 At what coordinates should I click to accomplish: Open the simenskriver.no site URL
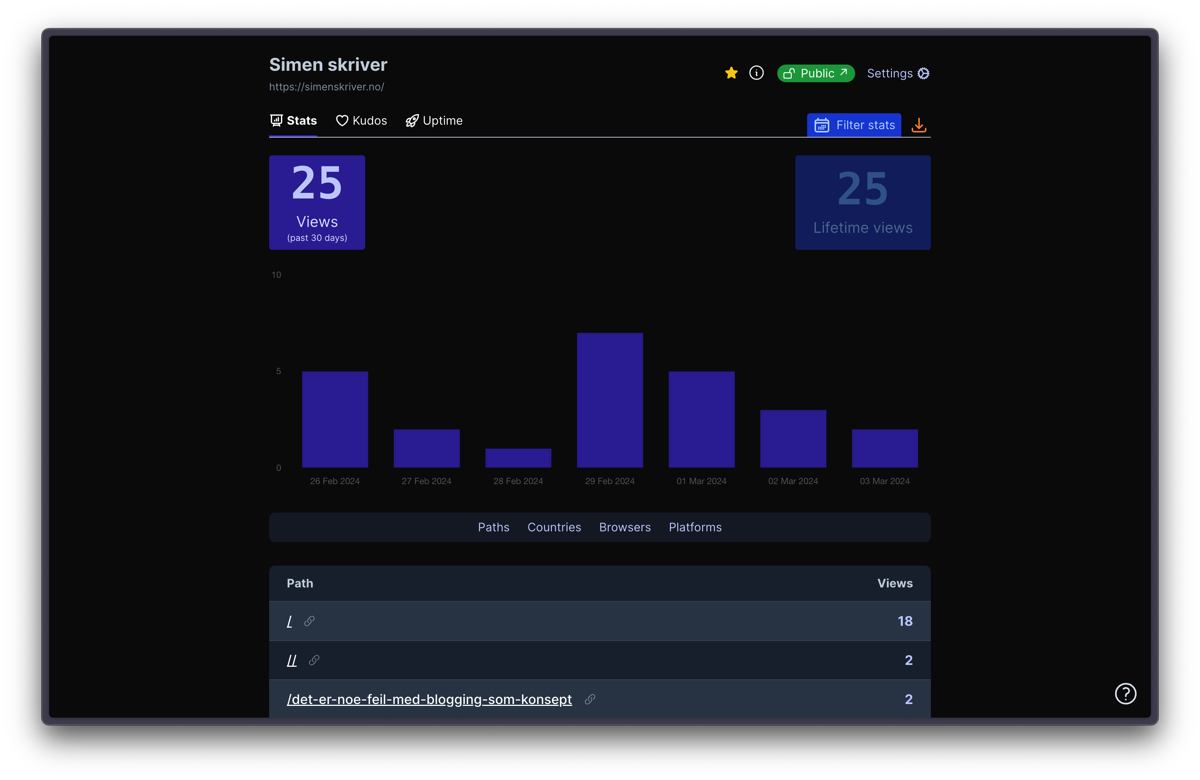pos(326,87)
